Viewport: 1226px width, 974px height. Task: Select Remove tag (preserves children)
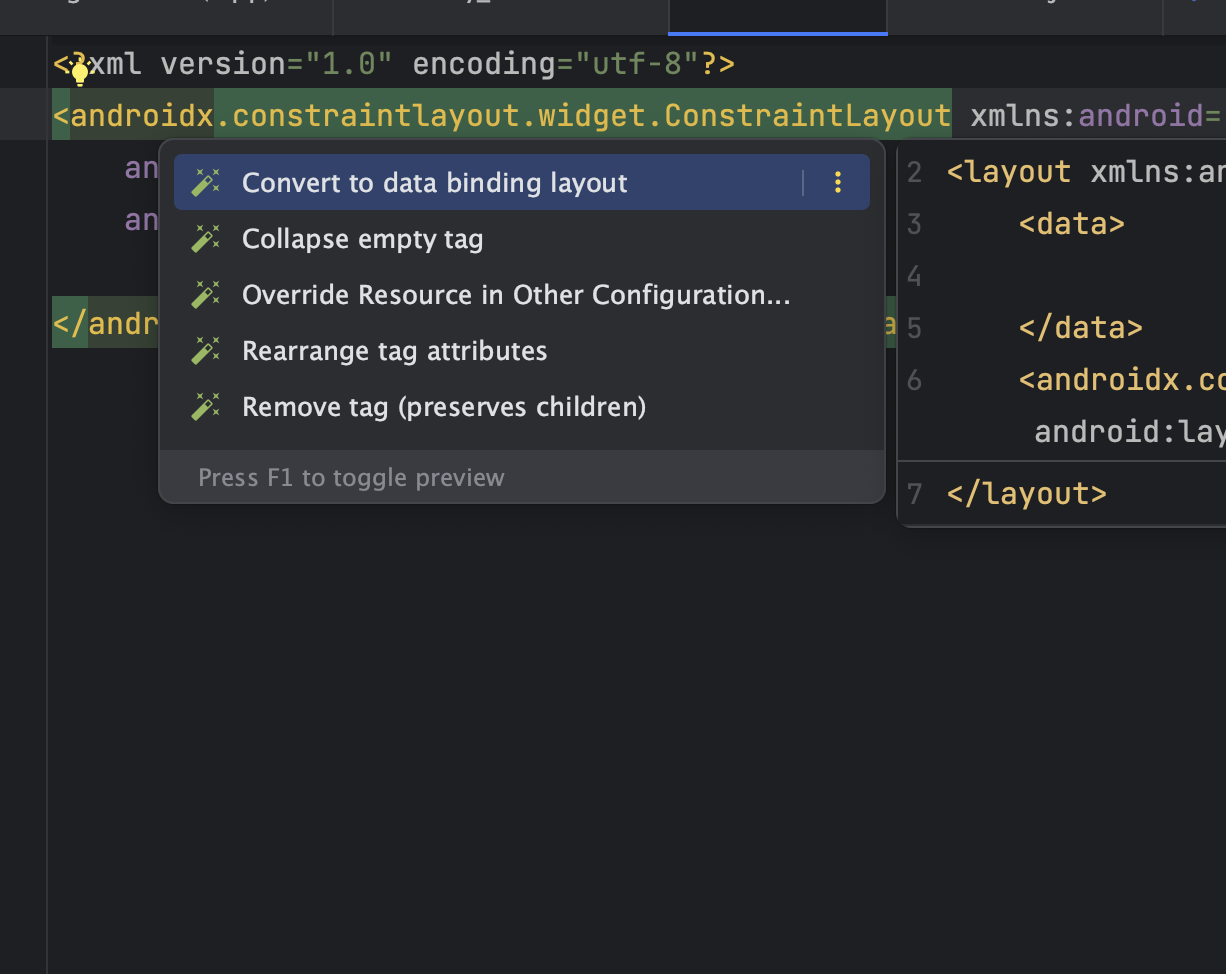[444, 407]
